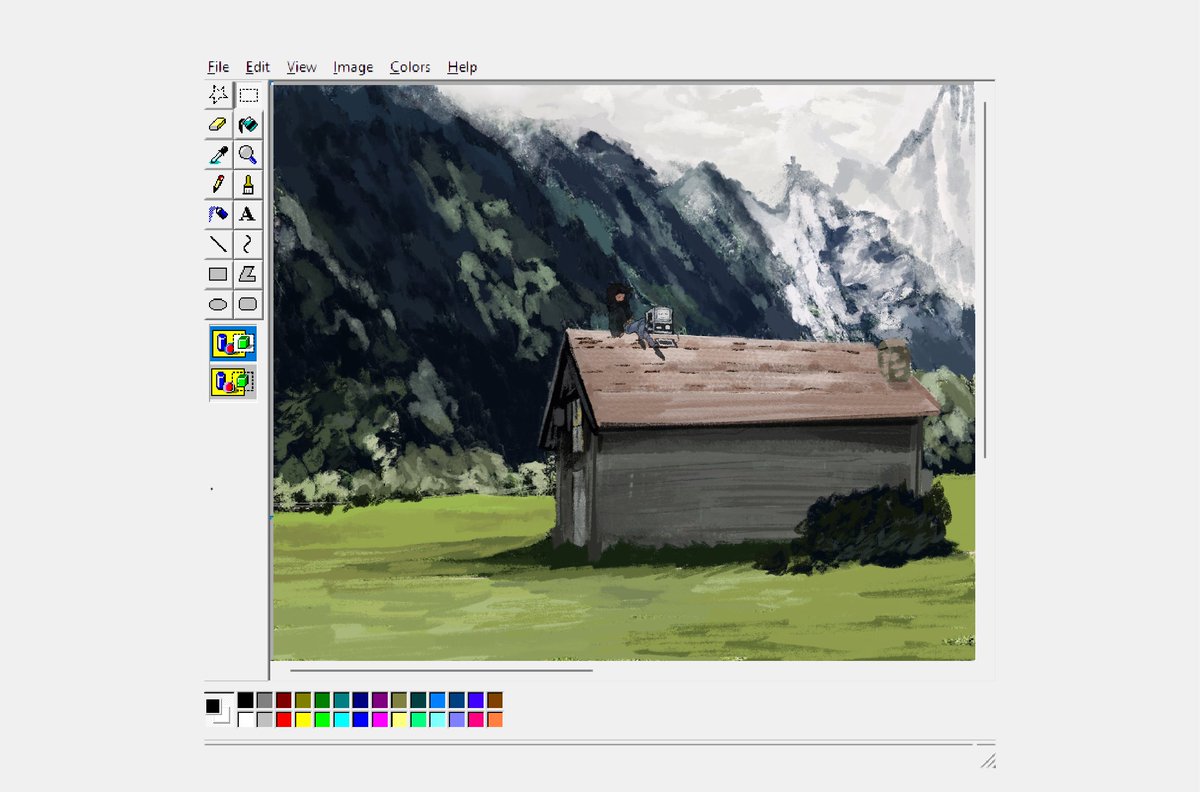Open the Colors menu
The image size is (1200, 792).
[x=410, y=67]
